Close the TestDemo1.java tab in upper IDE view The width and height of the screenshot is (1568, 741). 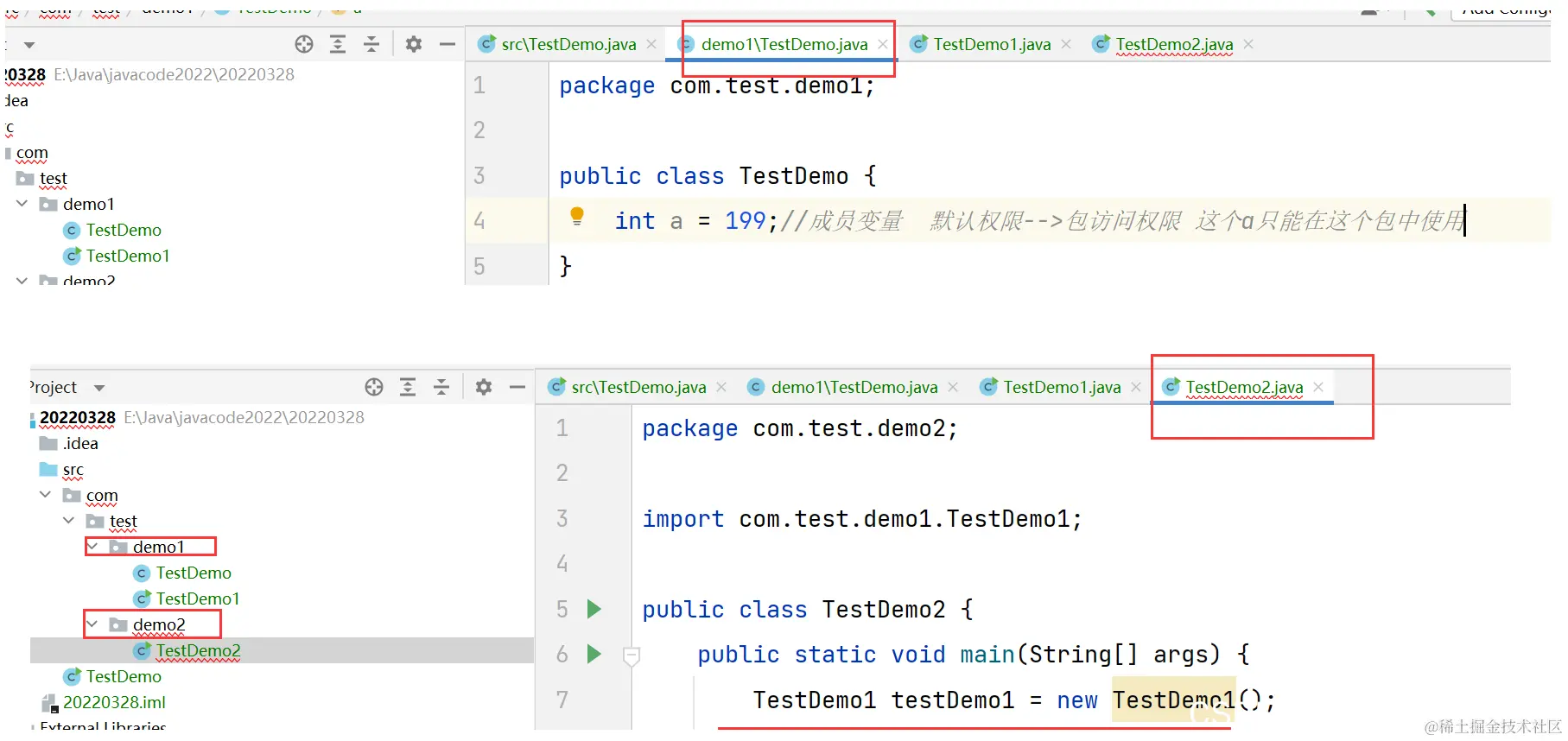[1066, 44]
